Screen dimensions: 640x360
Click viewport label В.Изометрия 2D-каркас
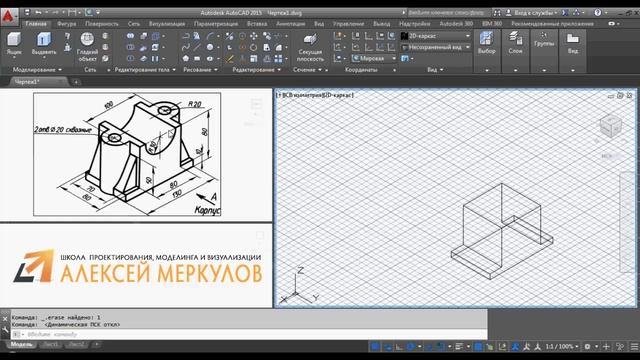tap(315, 95)
